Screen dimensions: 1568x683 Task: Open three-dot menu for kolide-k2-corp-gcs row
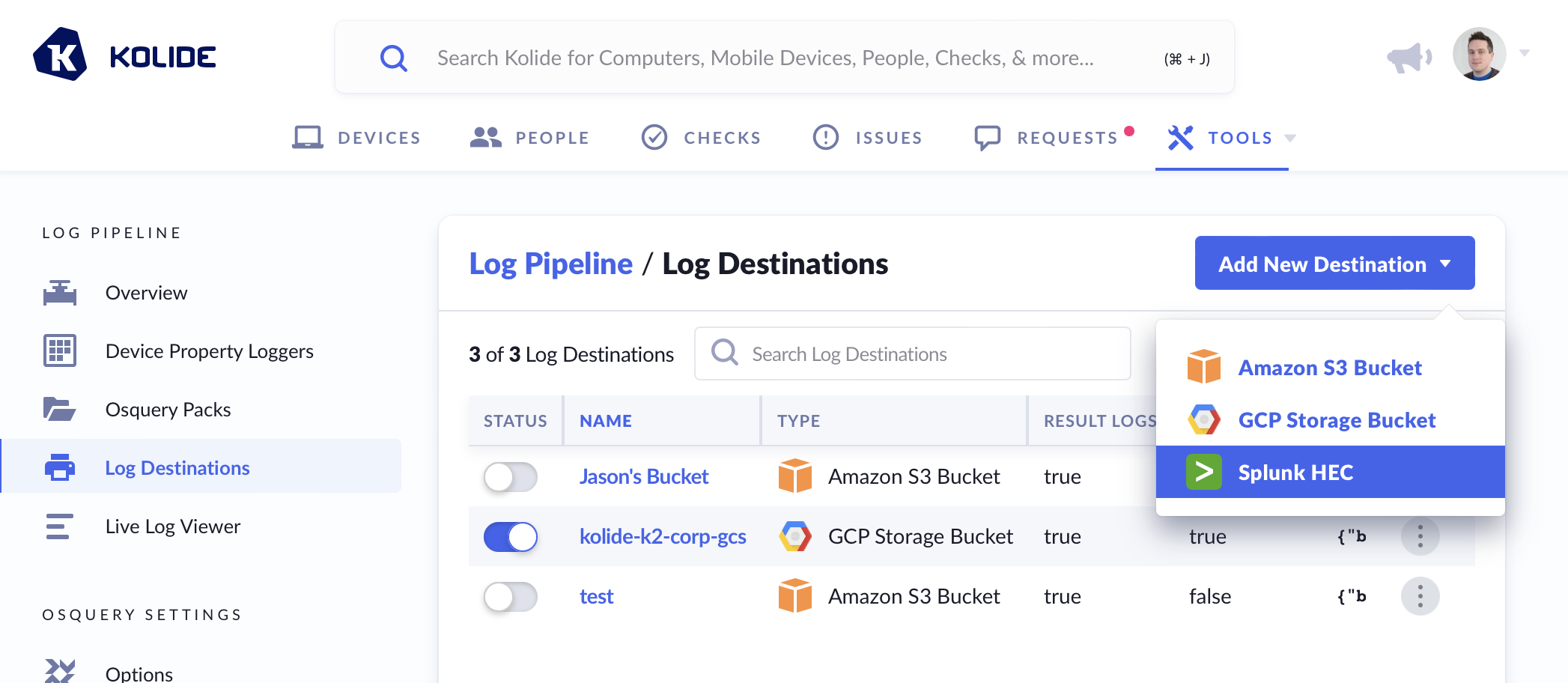tap(1420, 536)
